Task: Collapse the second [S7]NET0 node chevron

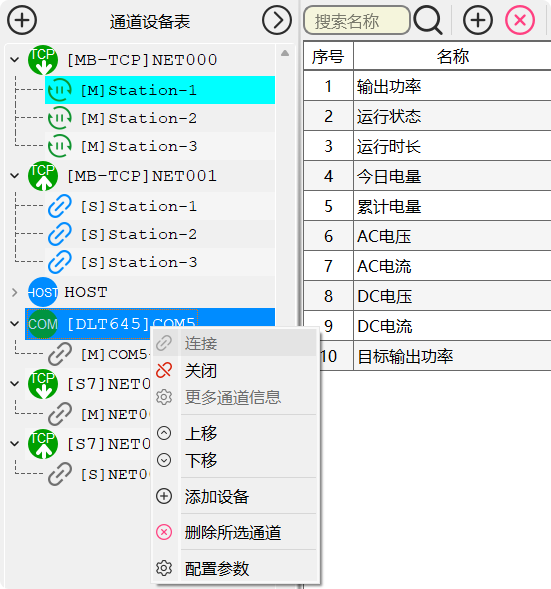Action: tap(15, 444)
